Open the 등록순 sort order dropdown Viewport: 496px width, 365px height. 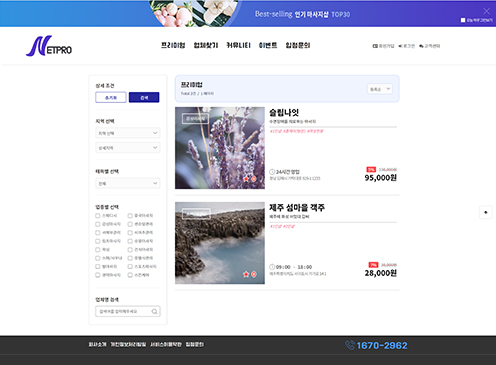pos(380,89)
